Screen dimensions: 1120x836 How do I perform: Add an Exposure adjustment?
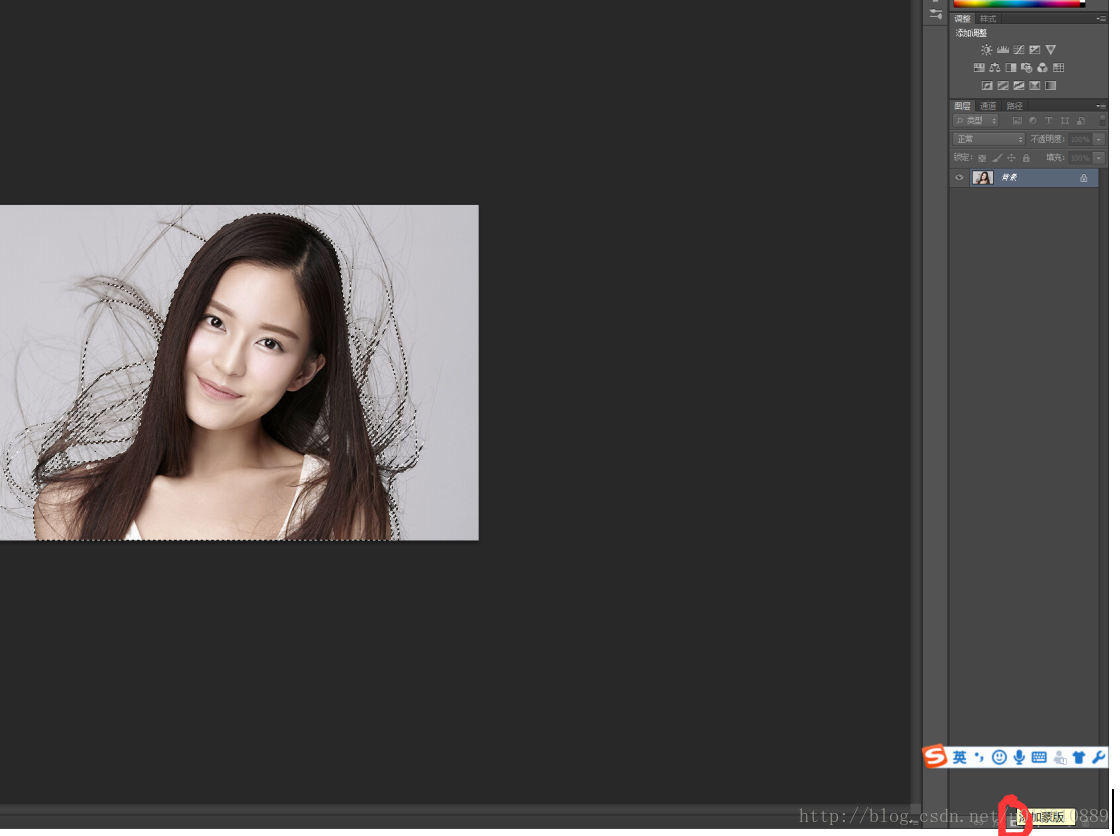point(1034,50)
